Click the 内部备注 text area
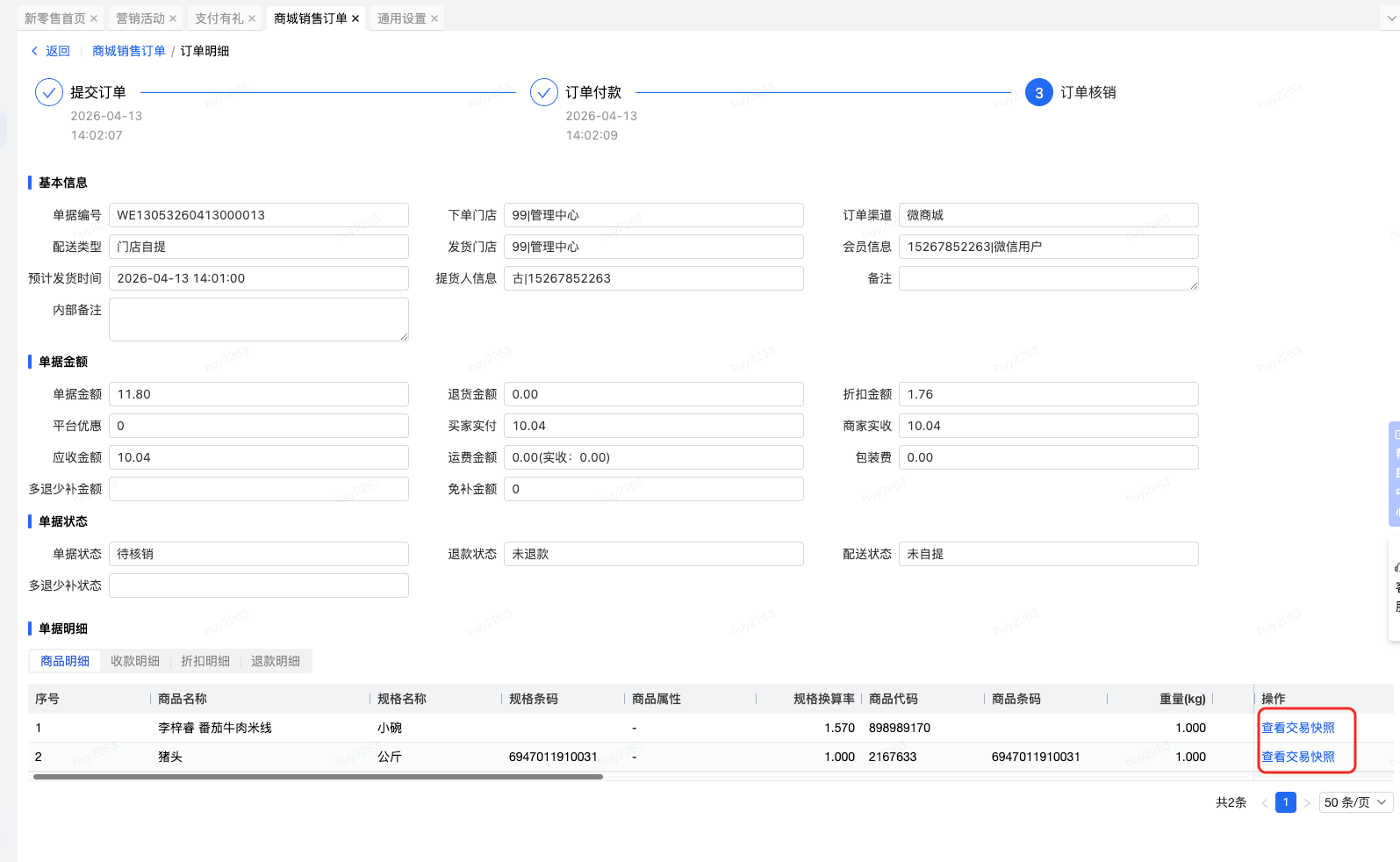Image resolution: width=1400 pixels, height=862 pixels. coord(259,320)
